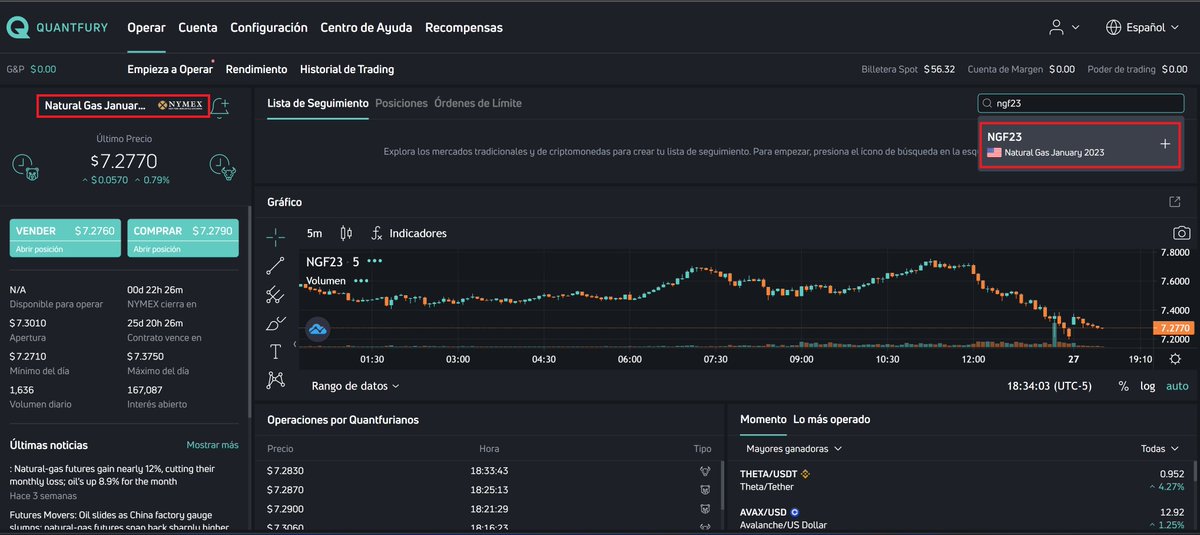Select NGF23 Natural Gas January 2023 result
Viewport: 1200px width, 535px height.
[1080, 144]
